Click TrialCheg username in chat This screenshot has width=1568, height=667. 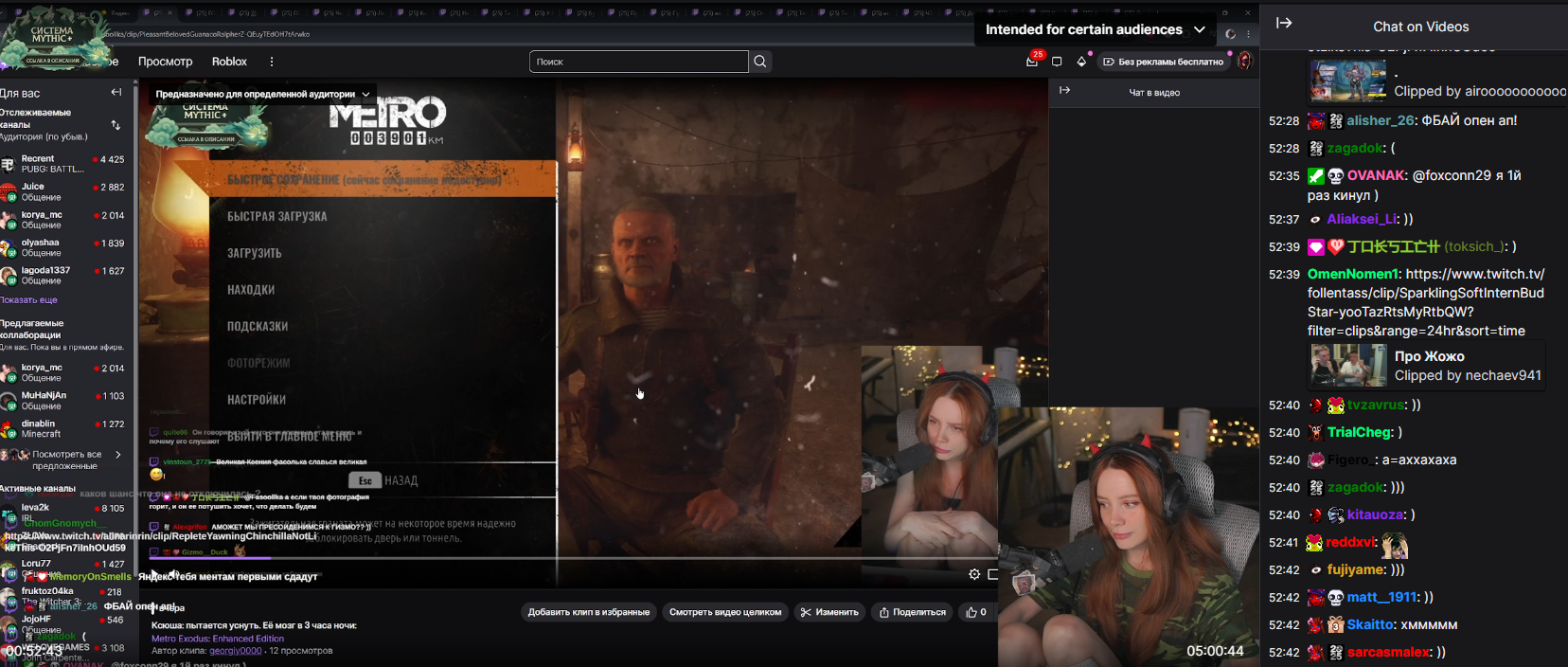pos(1360,432)
